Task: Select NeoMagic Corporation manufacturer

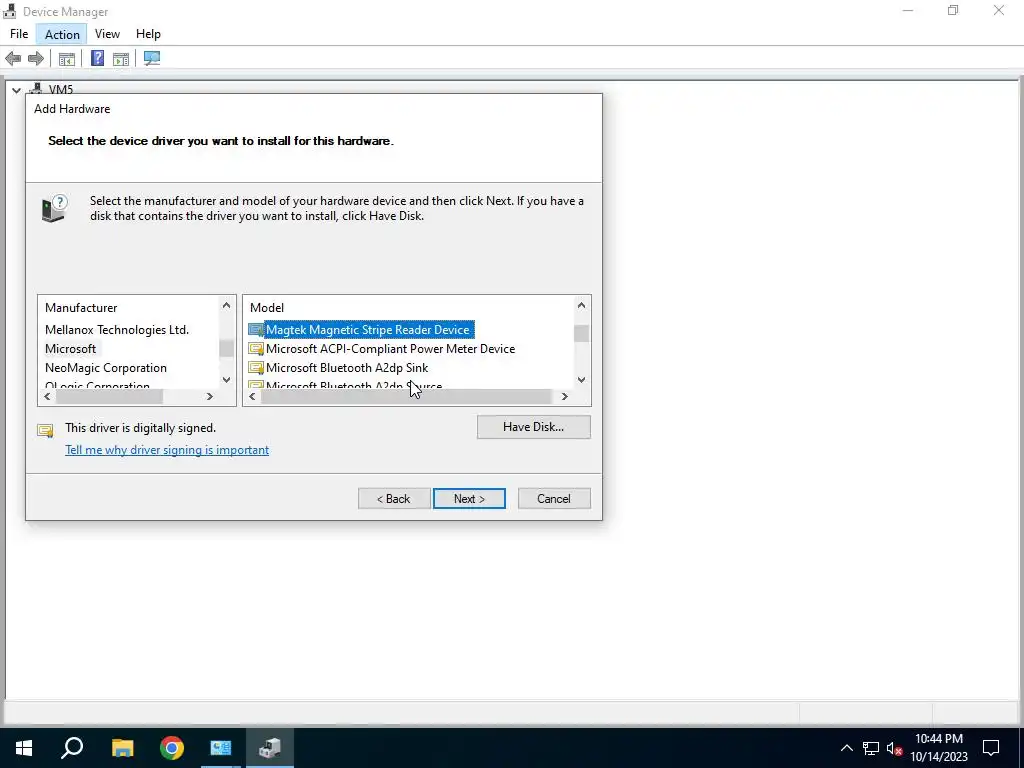Action: click(x=106, y=368)
